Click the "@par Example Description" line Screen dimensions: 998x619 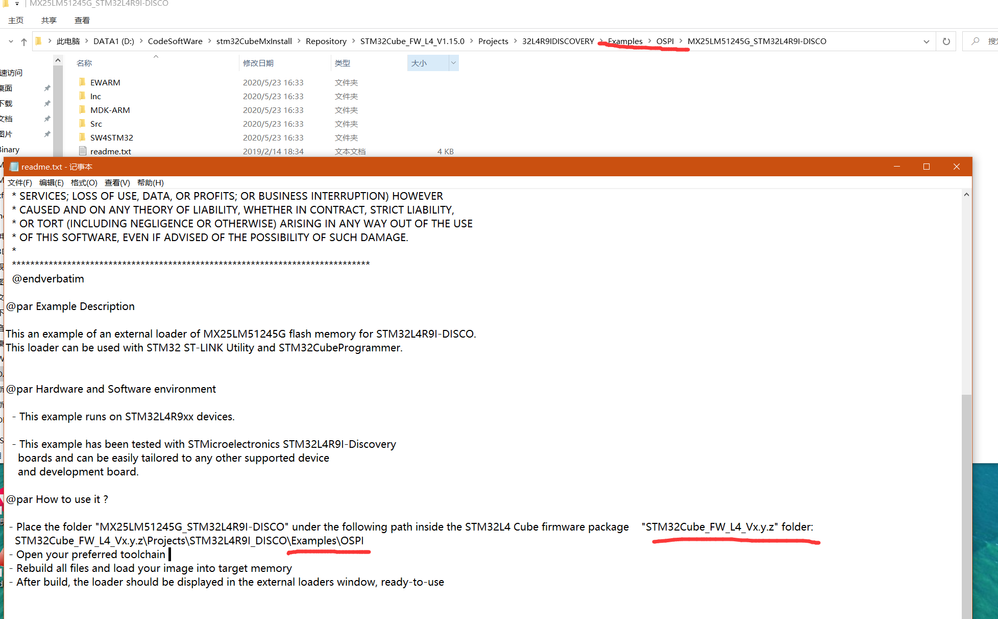point(70,306)
